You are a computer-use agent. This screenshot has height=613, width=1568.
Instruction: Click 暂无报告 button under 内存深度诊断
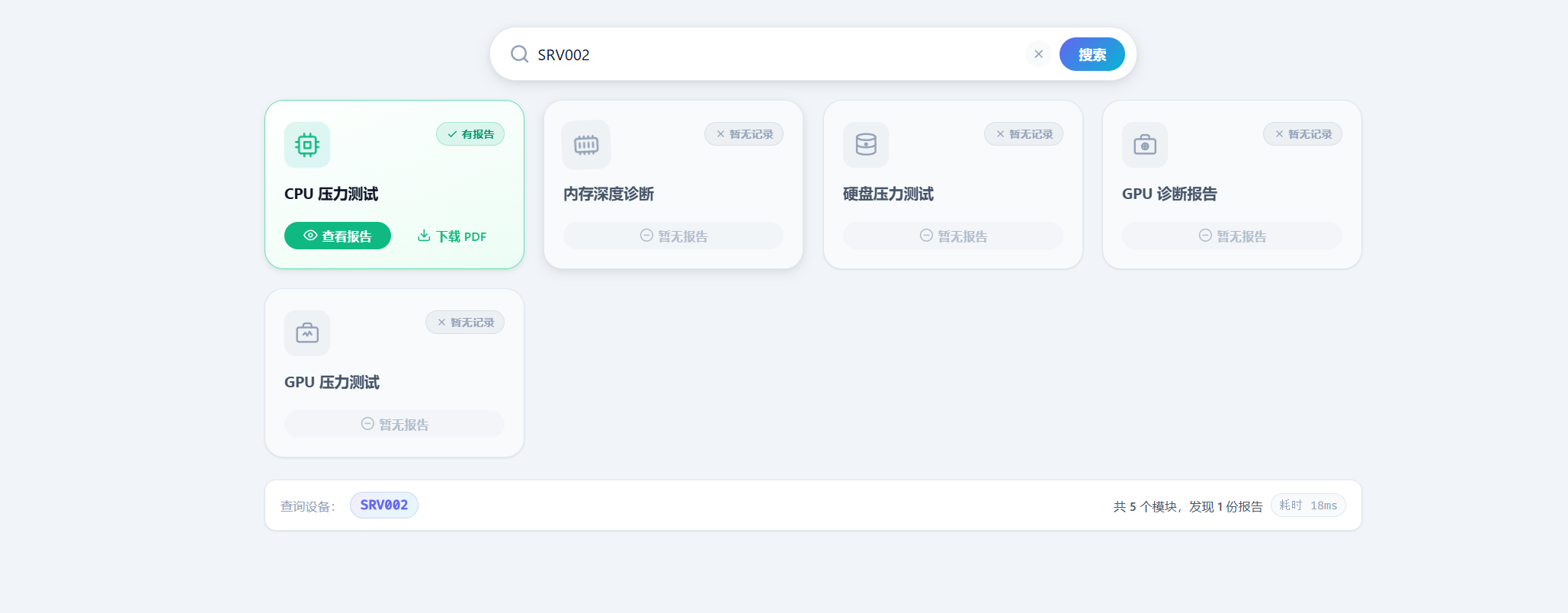coord(673,236)
